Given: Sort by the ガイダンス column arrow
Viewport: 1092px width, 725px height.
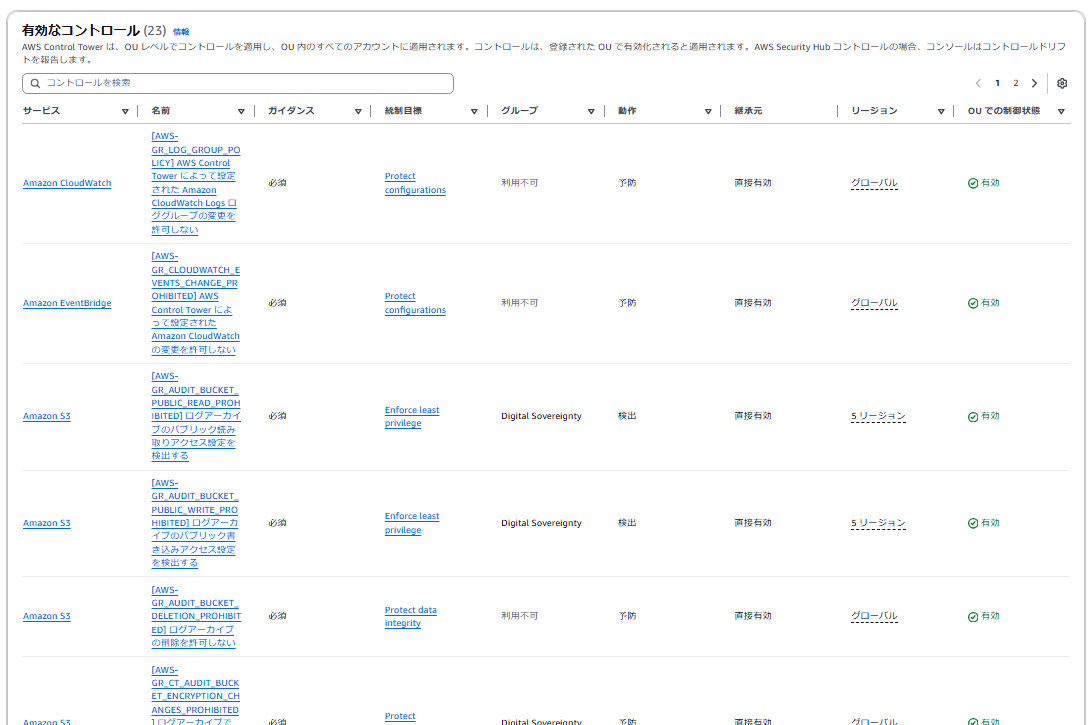Looking at the screenshot, I should click(x=358, y=111).
